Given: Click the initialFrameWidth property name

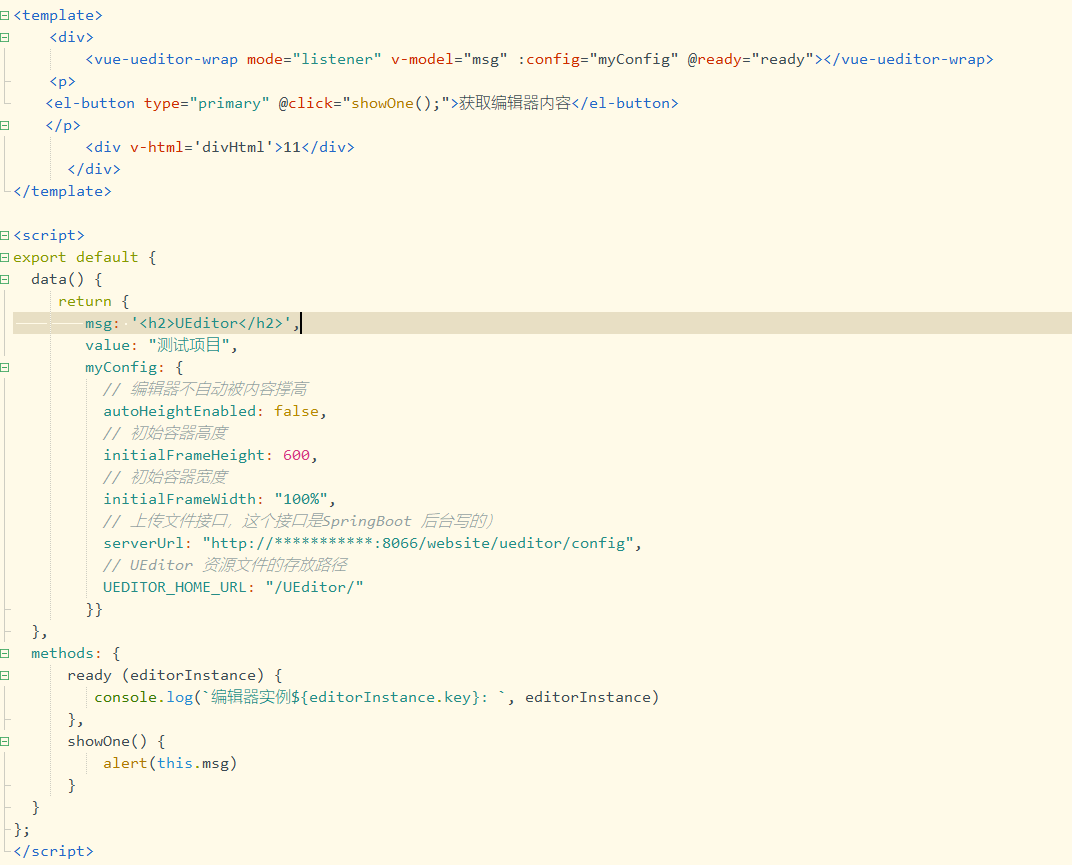Looking at the screenshot, I should (180, 499).
